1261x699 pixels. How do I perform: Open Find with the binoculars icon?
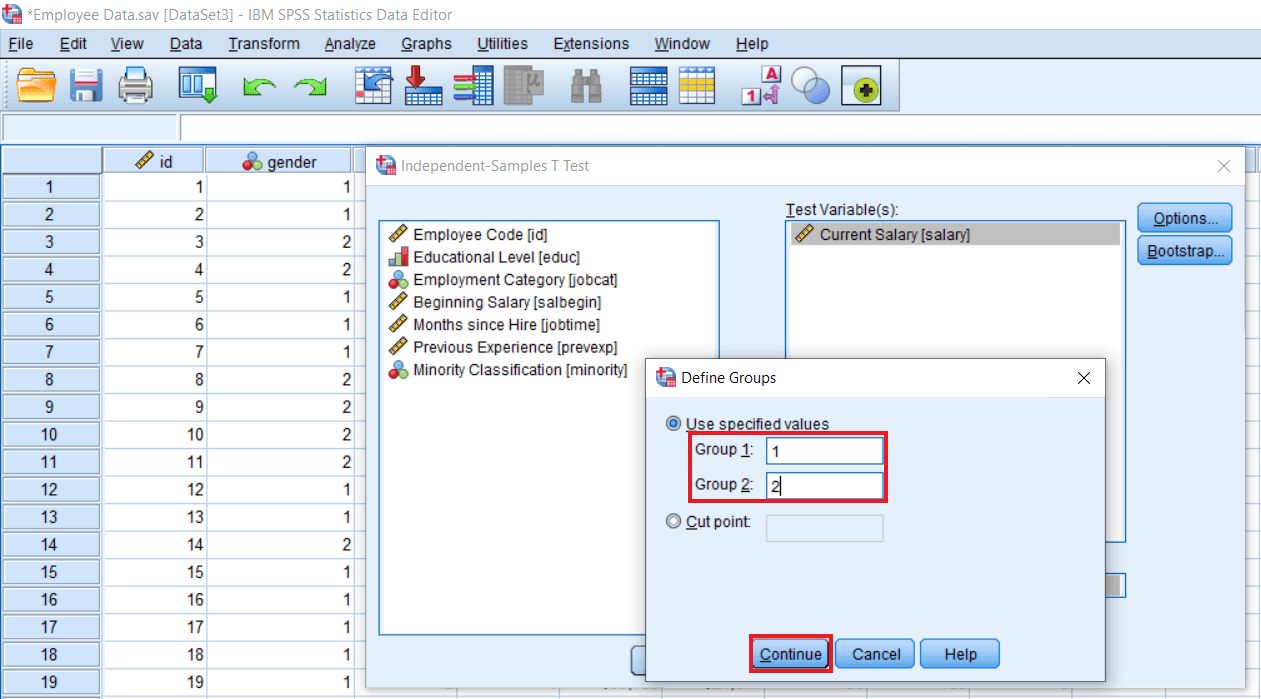point(586,87)
